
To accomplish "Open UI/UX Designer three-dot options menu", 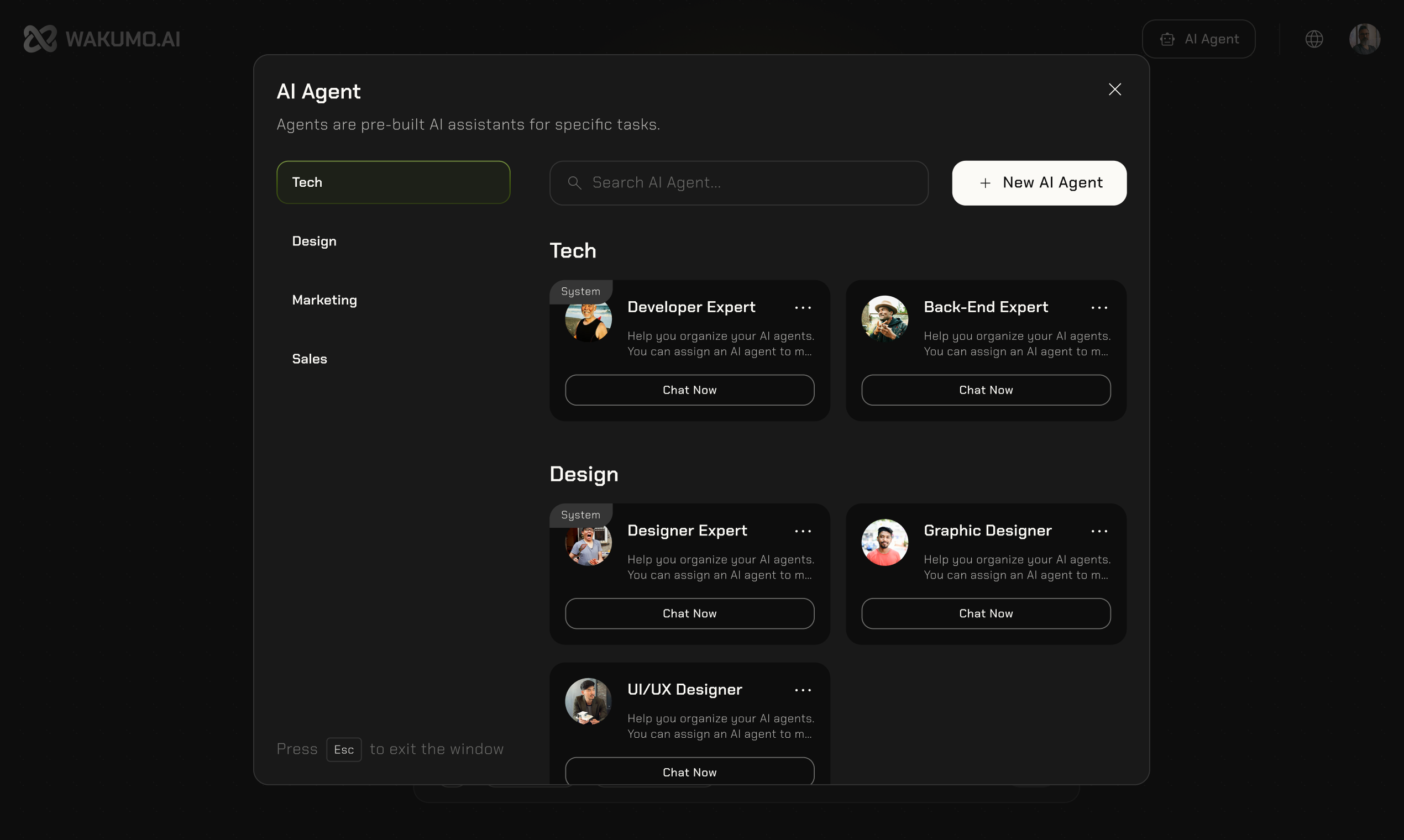I will 803,690.
